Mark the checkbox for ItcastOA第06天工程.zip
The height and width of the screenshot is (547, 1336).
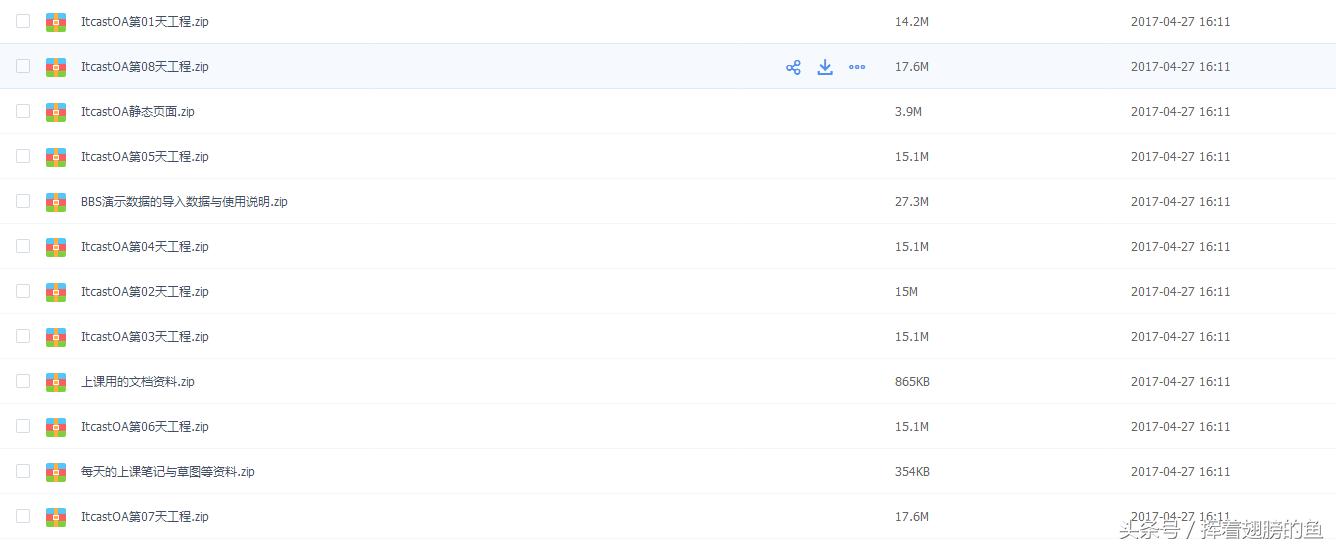click(23, 426)
